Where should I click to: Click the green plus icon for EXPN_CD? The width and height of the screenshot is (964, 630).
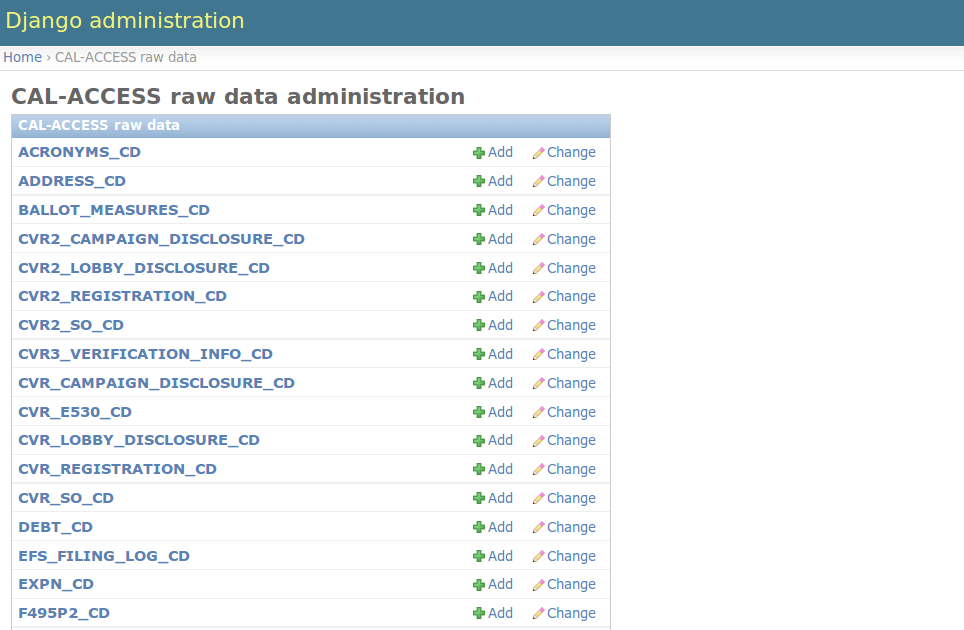point(479,585)
